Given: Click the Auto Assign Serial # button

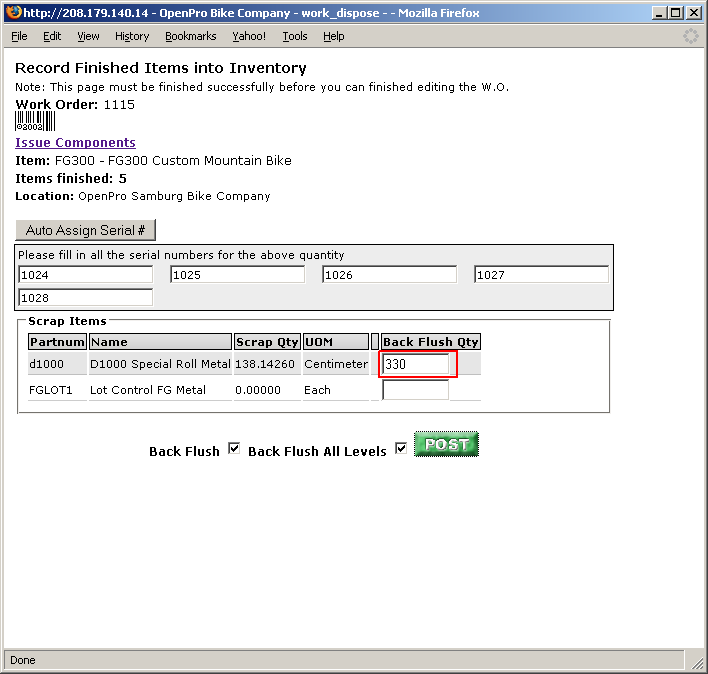Looking at the screenshot, I should (86, 230).
